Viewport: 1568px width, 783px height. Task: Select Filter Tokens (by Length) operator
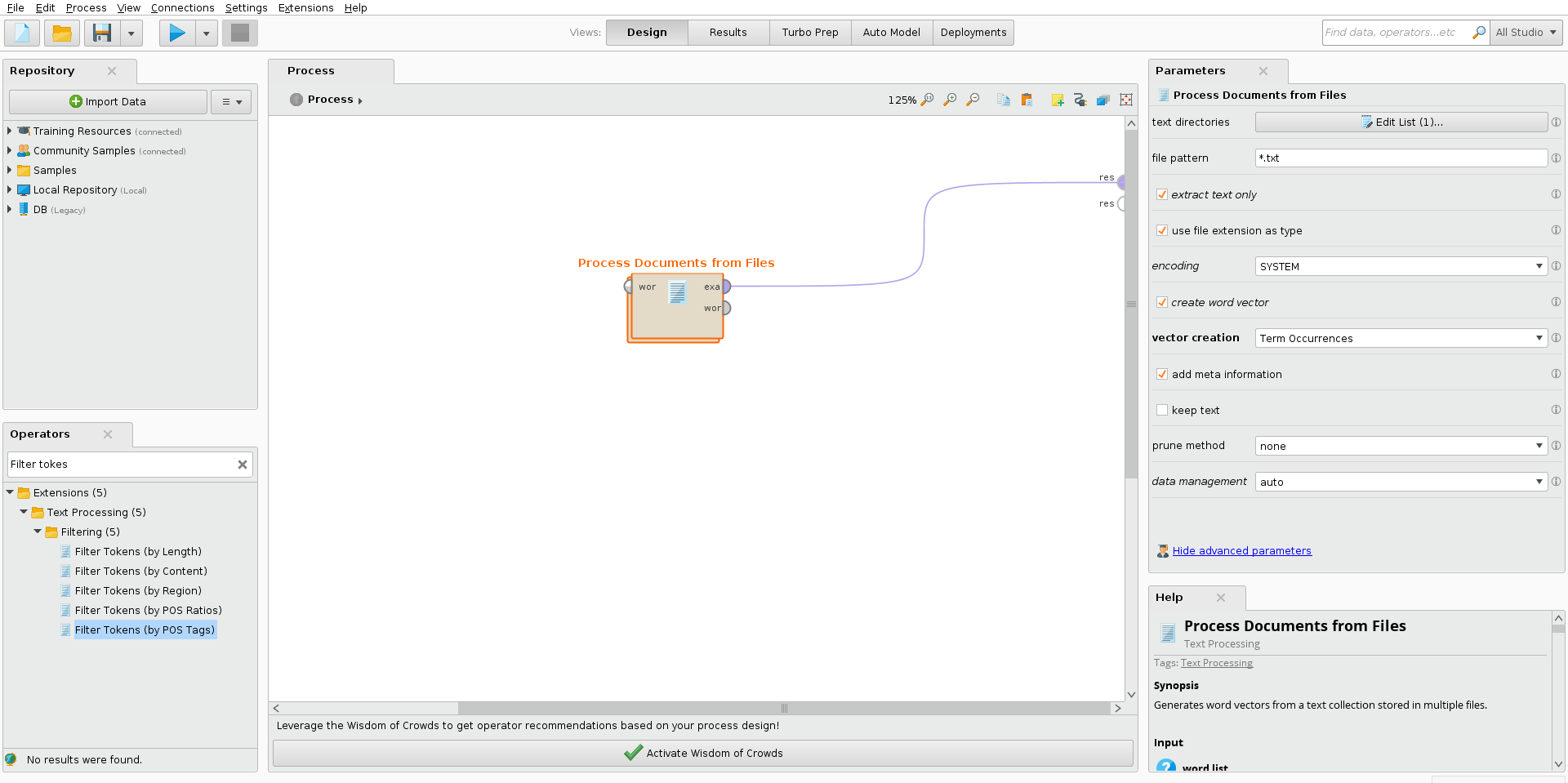pyautogui.click(x=138, y=551)
